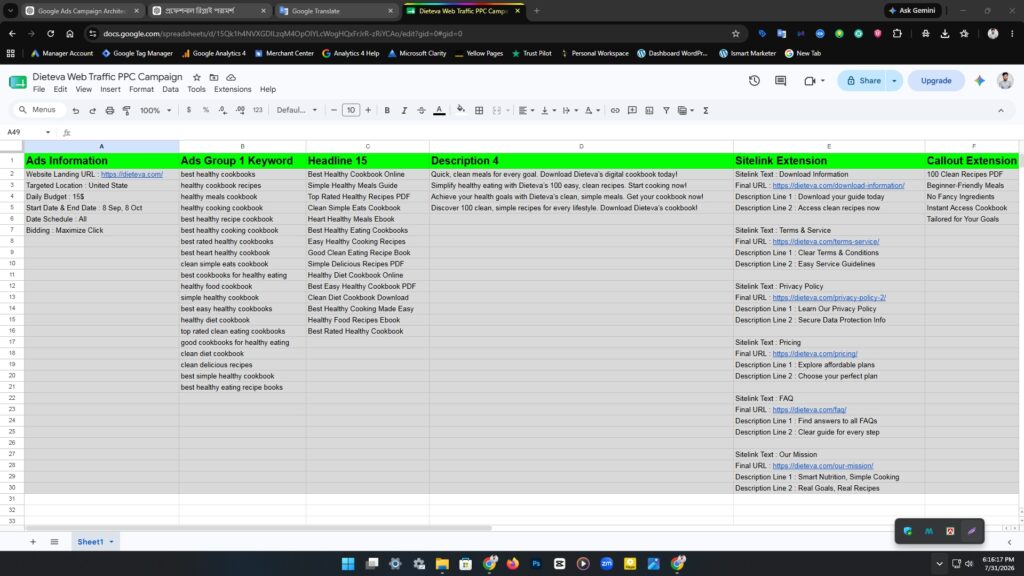Collapse the toolbar with chevron
The image size is (1024, 576).
(x=1000, y=110)
